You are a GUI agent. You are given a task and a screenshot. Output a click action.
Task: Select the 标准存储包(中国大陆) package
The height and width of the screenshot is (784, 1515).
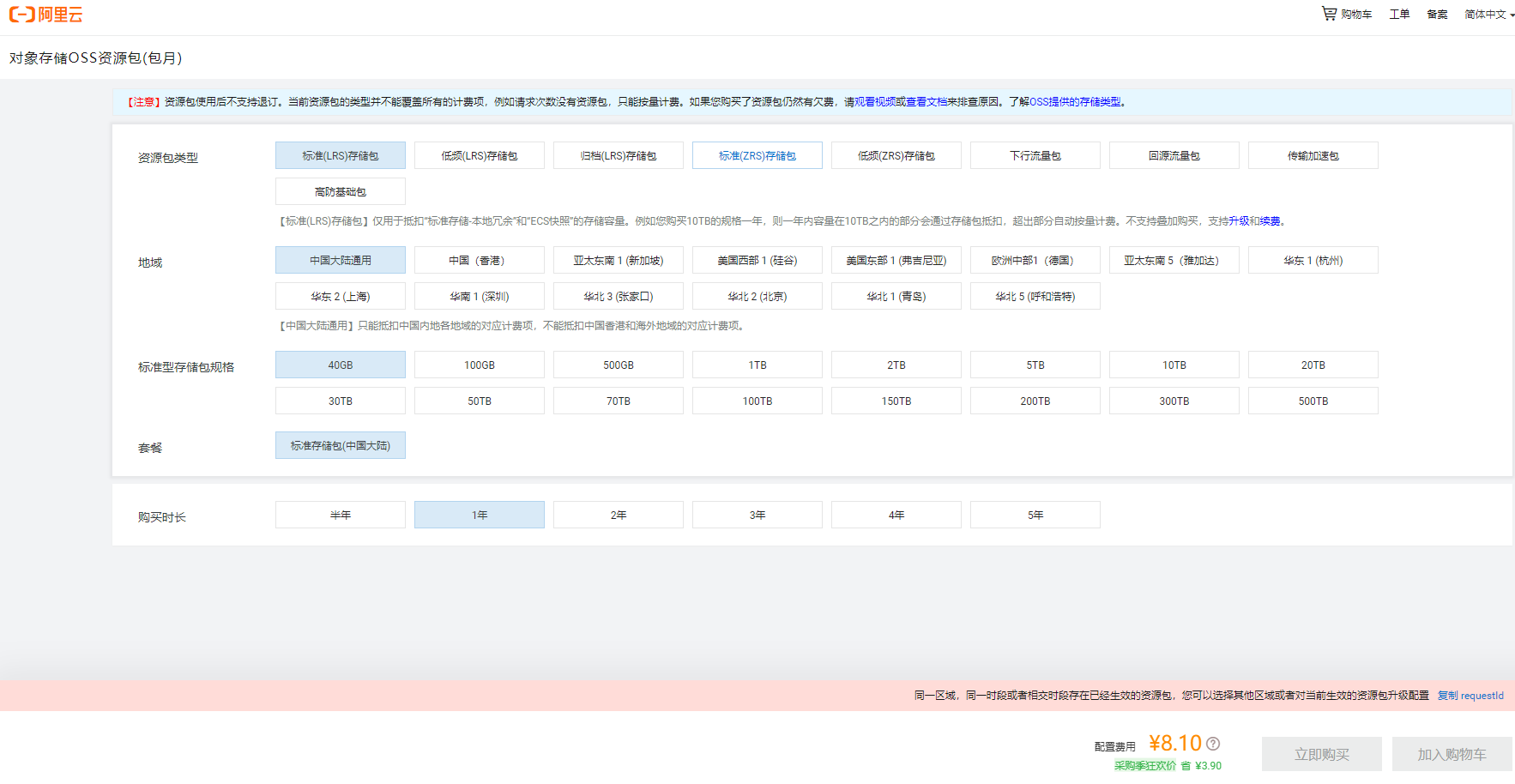pos(341,445)
